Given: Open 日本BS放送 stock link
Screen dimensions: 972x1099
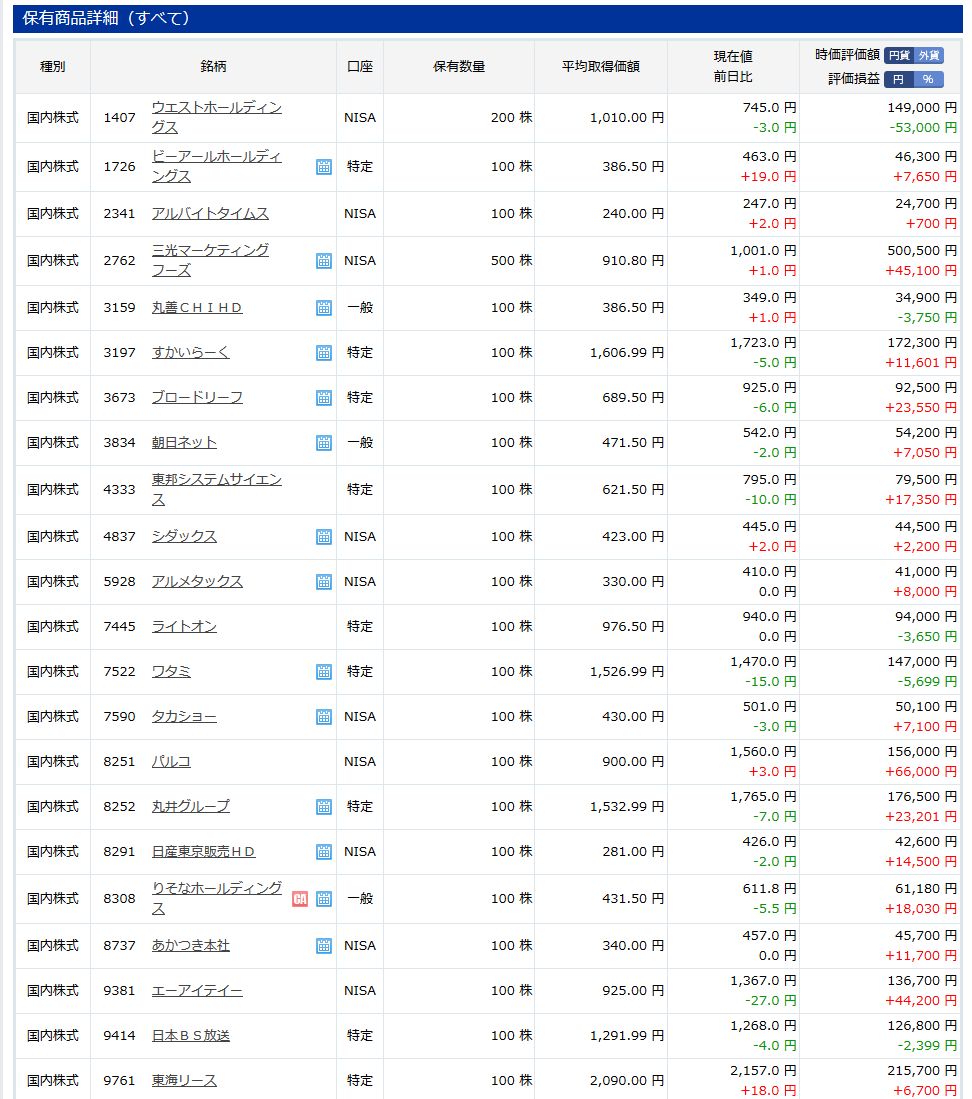Looking at the screenshot, I should [x=191, y=1035].
